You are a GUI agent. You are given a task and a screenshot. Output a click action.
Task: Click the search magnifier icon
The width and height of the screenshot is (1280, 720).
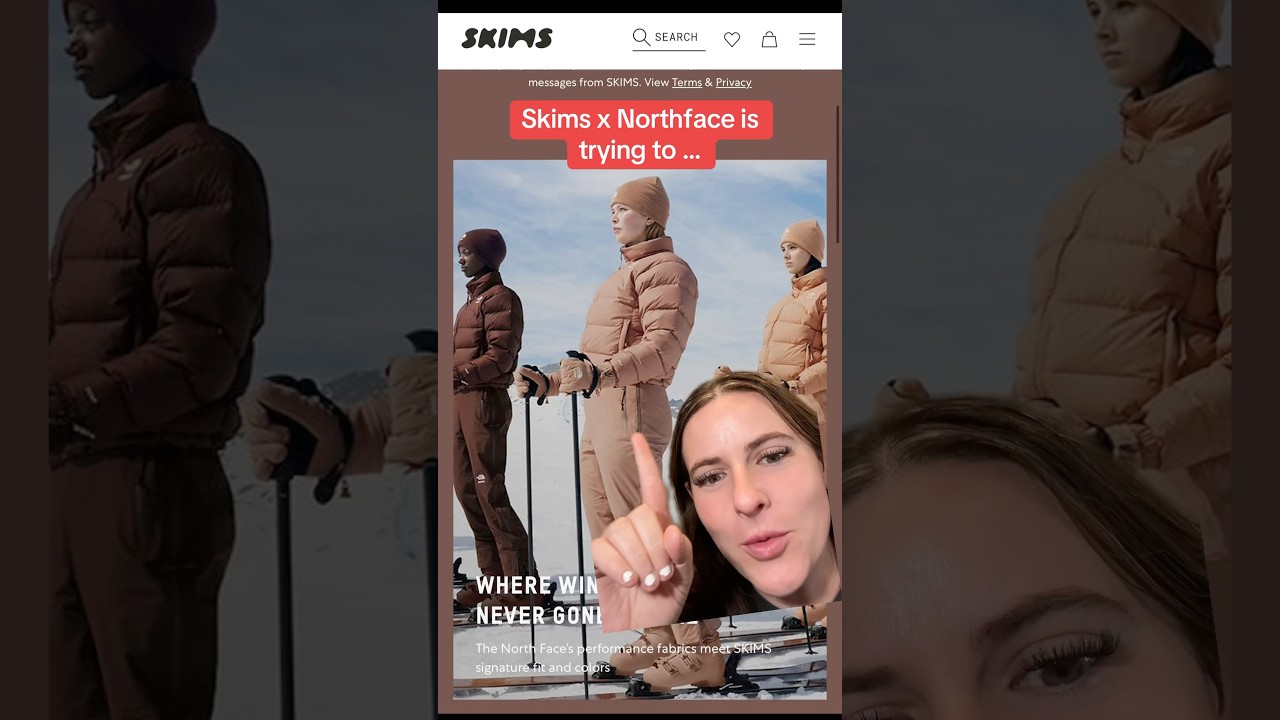641,37
